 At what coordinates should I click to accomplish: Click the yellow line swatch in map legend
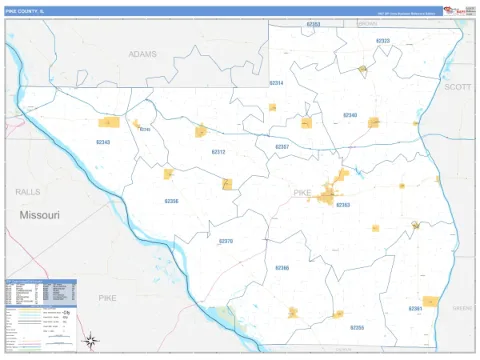(x=29, y=309)
